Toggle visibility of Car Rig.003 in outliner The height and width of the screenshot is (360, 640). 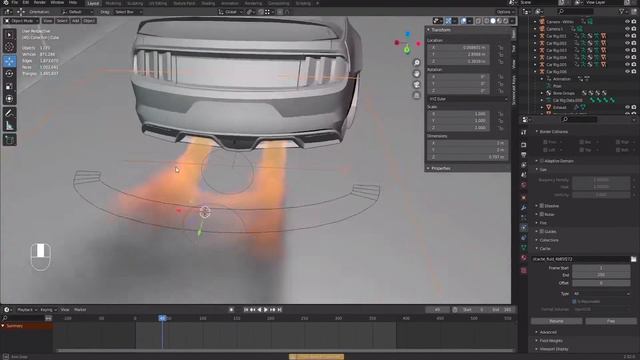point(627,50)
